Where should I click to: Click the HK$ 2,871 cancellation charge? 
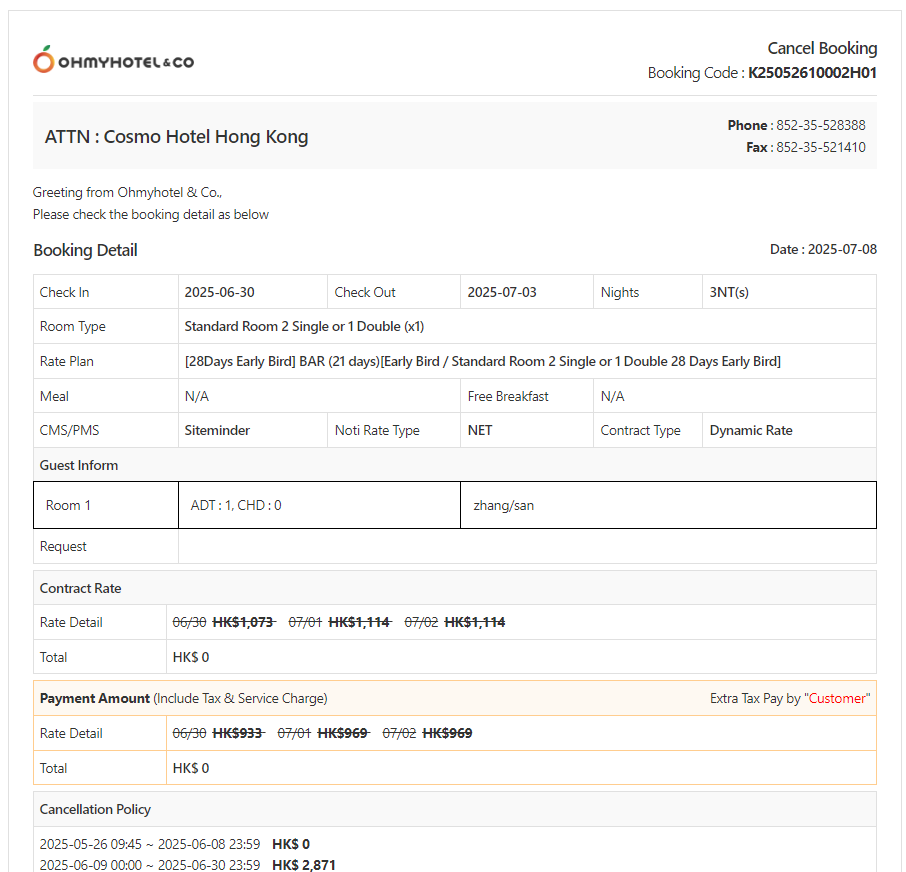[303, 865]
